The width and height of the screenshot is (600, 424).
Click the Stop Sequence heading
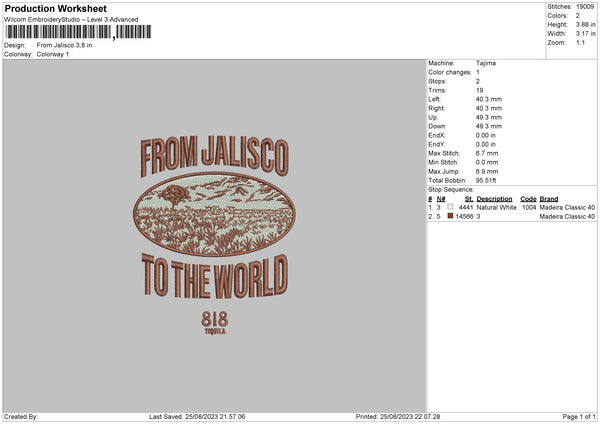click(451, 190)
